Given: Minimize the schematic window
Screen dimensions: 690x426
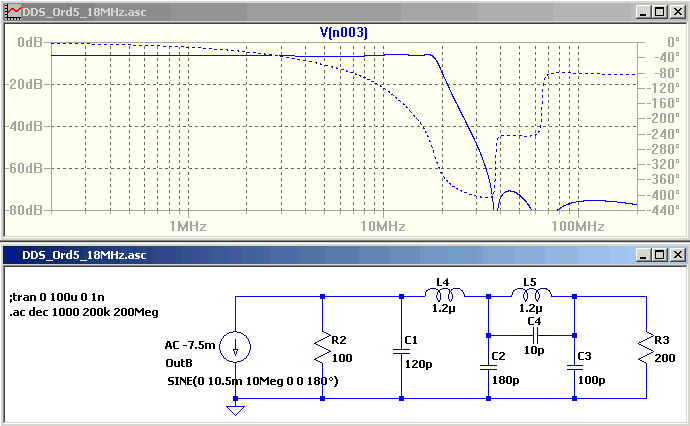Looking at the screenshot, I should (x=643, y=255).
